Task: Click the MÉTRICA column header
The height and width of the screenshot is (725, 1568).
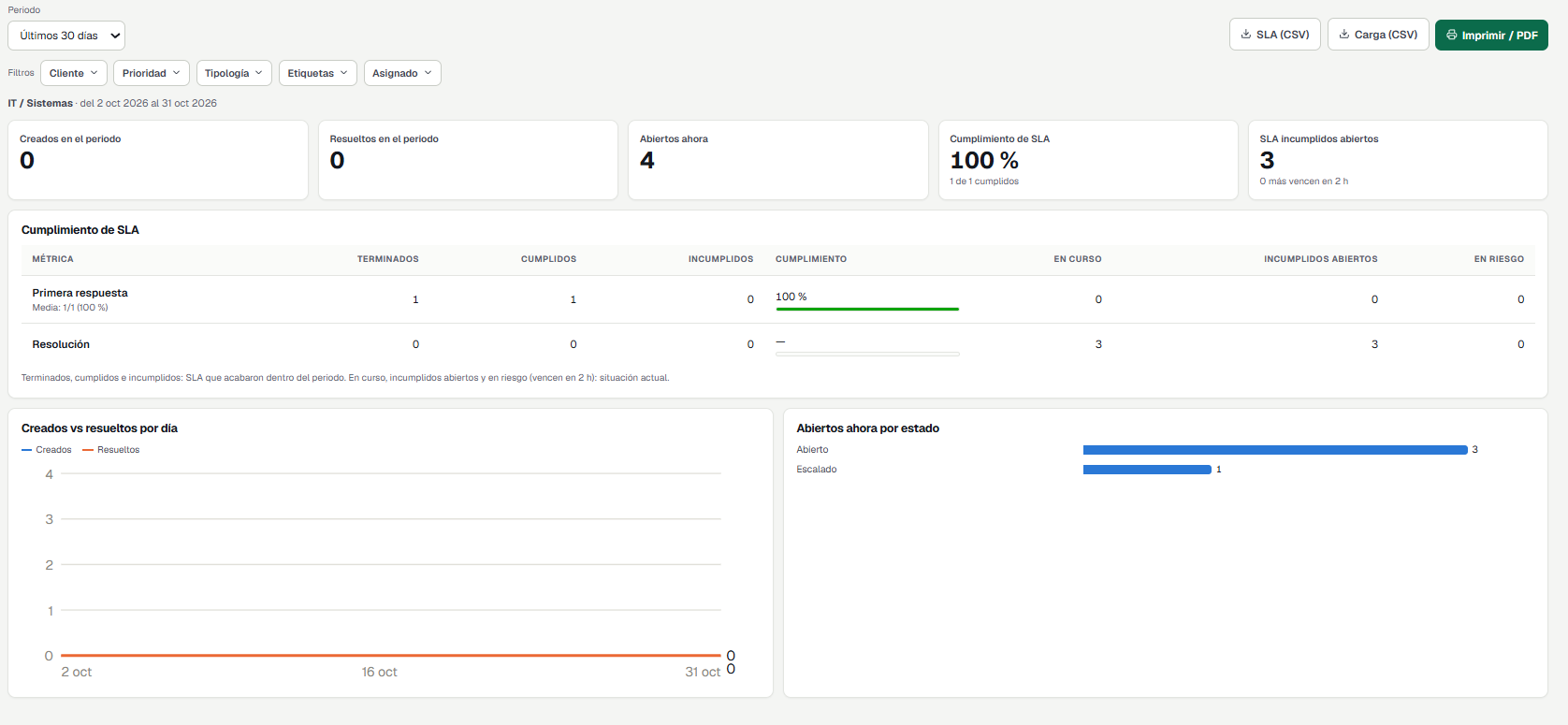Action: 52,259
